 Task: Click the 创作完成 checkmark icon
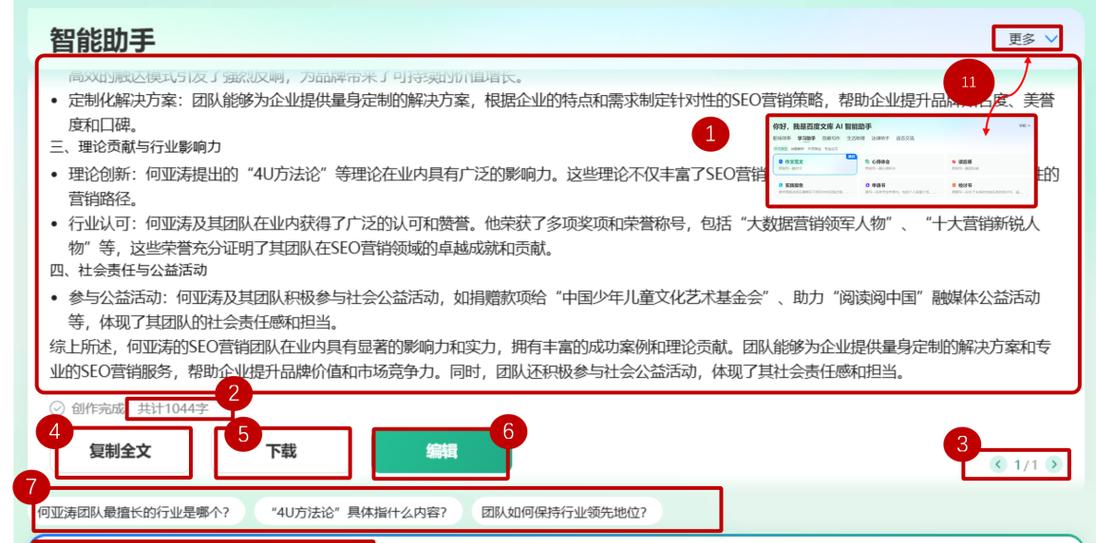coord(57,408)
